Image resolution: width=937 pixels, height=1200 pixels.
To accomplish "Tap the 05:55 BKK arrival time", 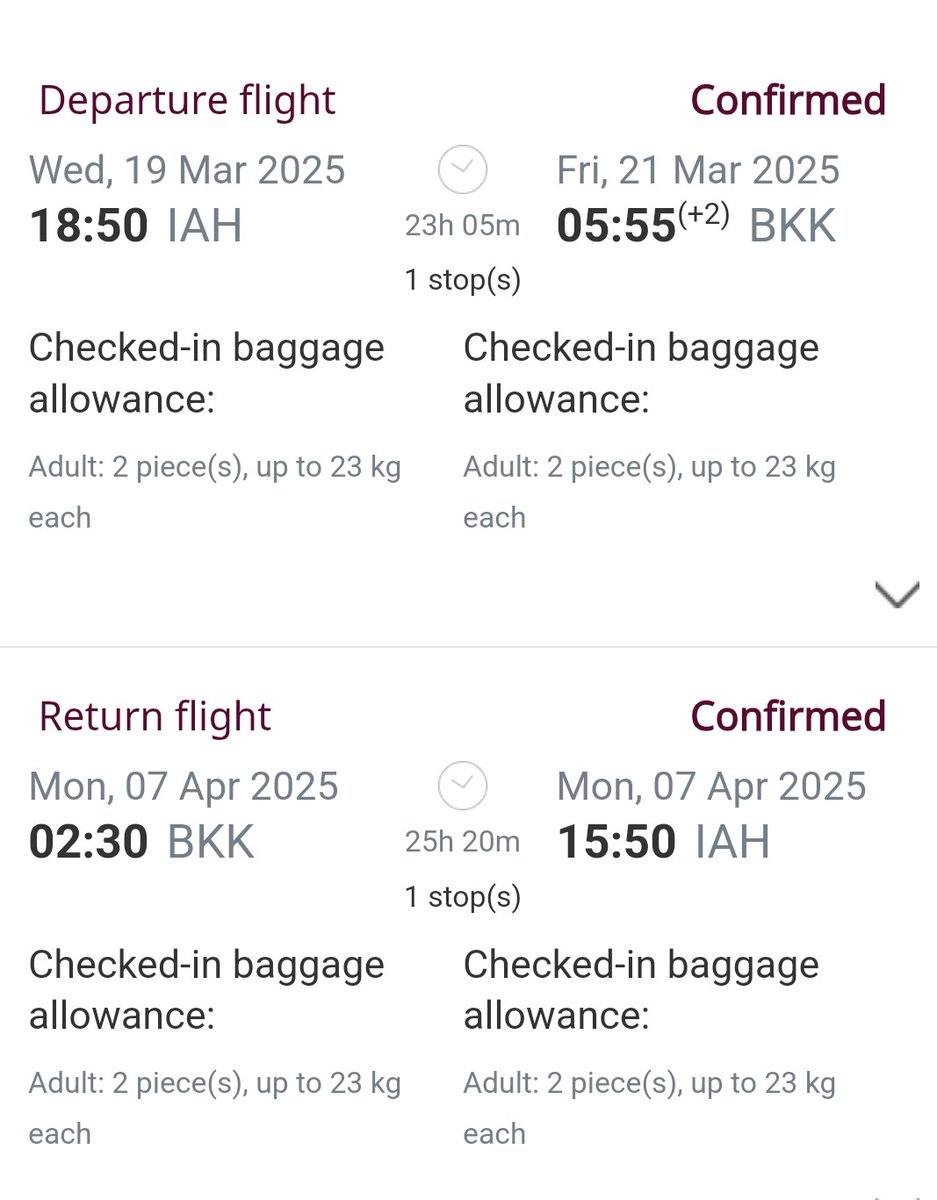I will pos(696,226).
